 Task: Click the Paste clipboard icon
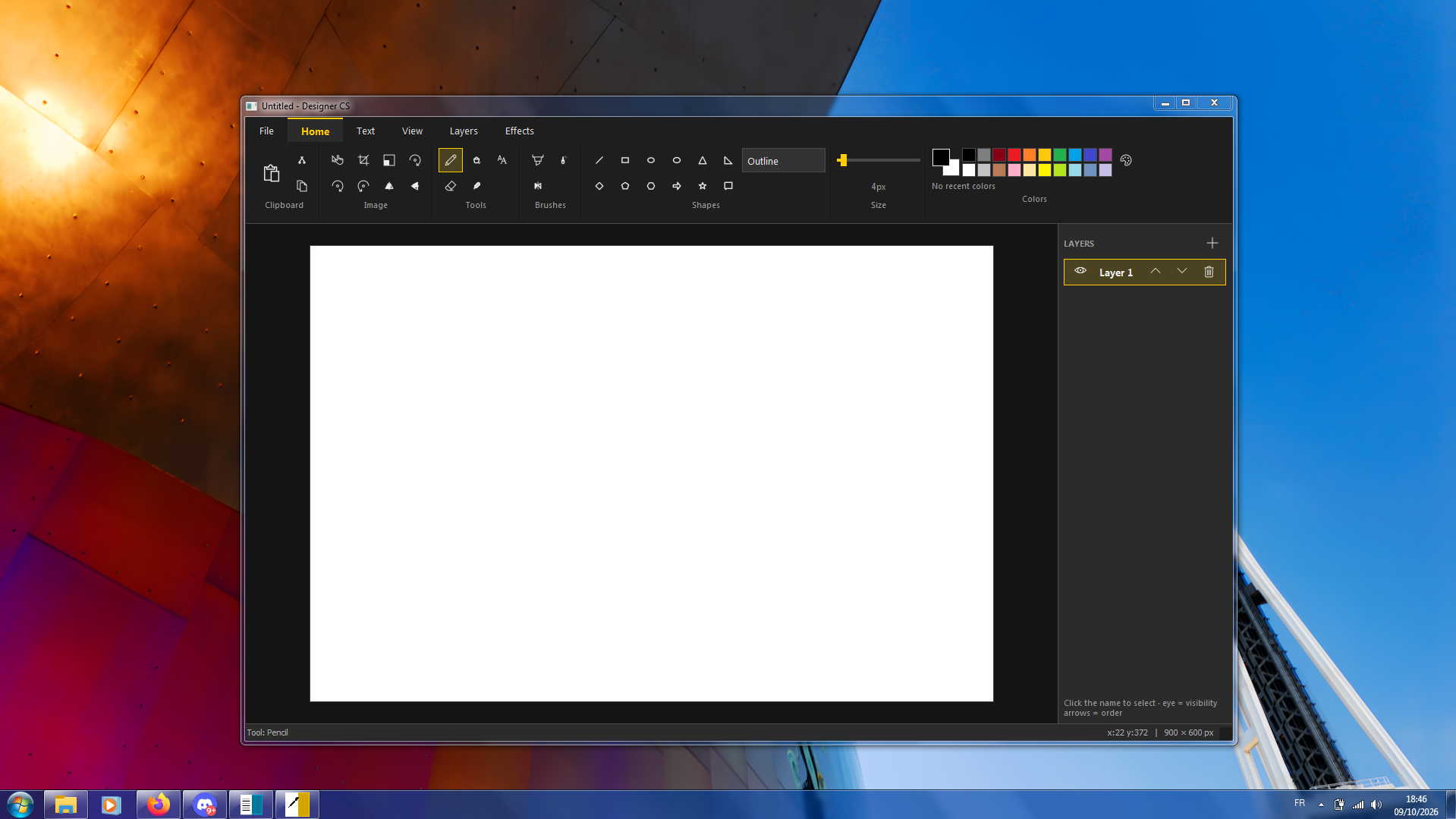tap(271, 173)
